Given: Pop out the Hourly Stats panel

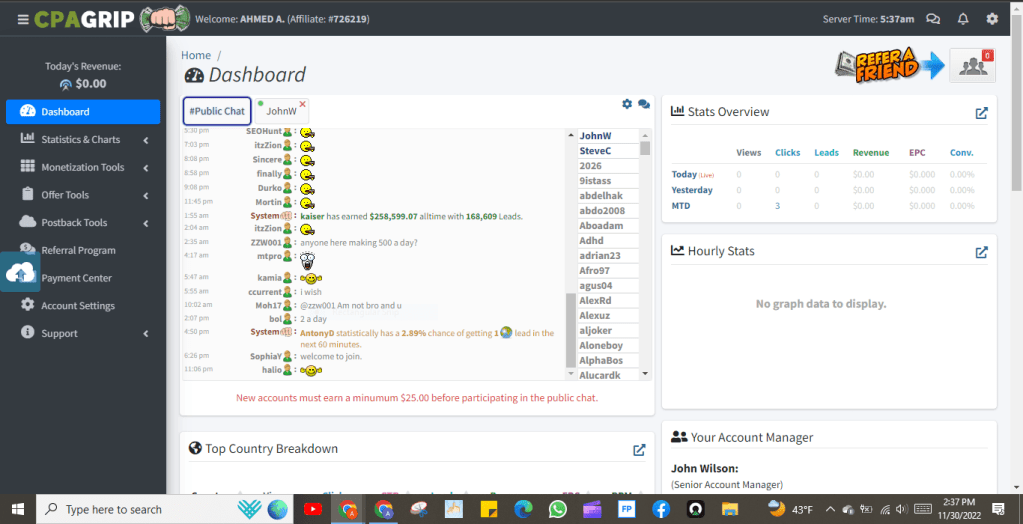Looking at the screenshot, I should point(981,252).
